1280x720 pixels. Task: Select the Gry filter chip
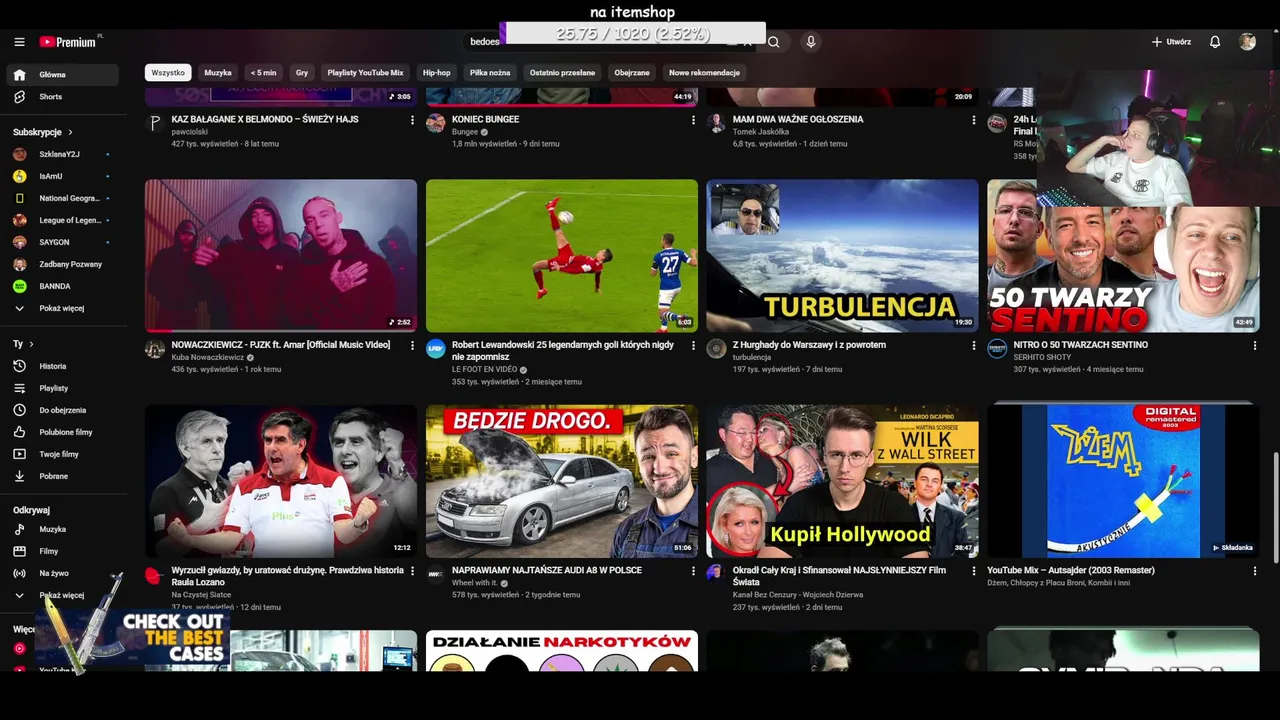[x=302, y=73]
